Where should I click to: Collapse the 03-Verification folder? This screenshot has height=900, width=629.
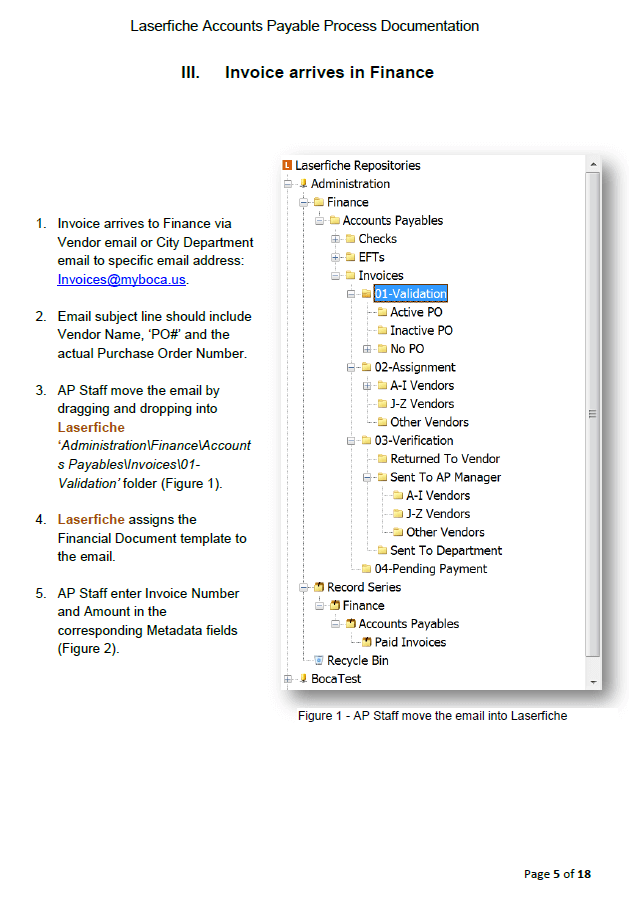click(351, 441)
